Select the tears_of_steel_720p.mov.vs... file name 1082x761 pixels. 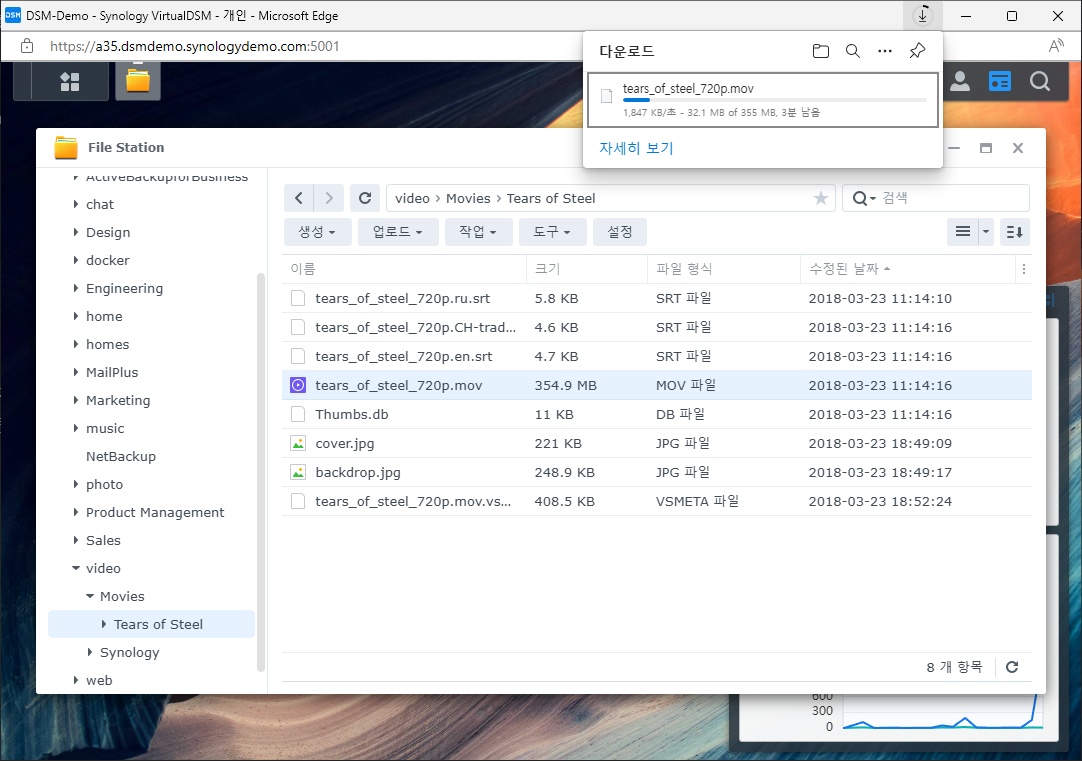(x=413, y=502)
